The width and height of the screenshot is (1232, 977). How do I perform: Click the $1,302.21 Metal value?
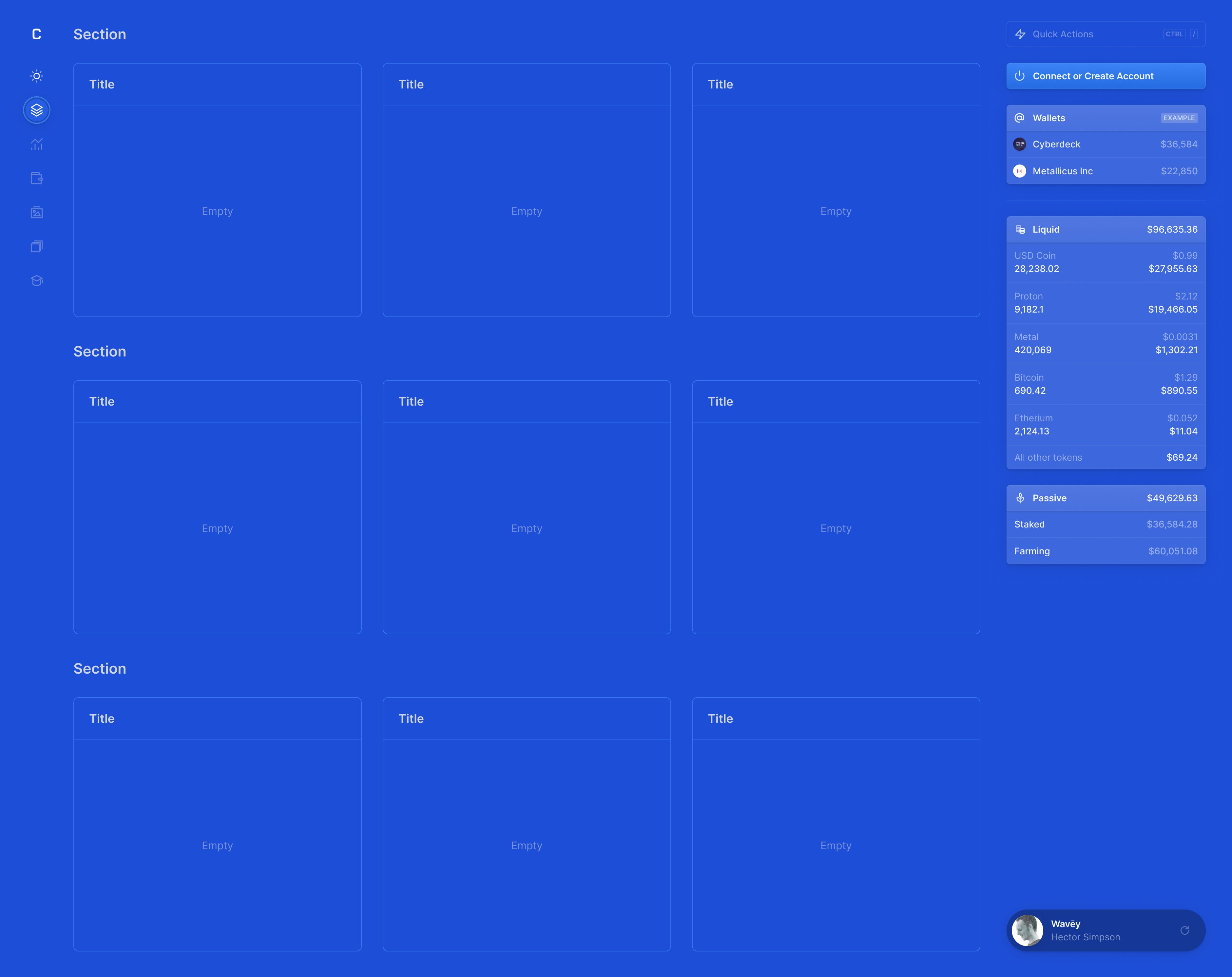click(x=1176, y=350)
